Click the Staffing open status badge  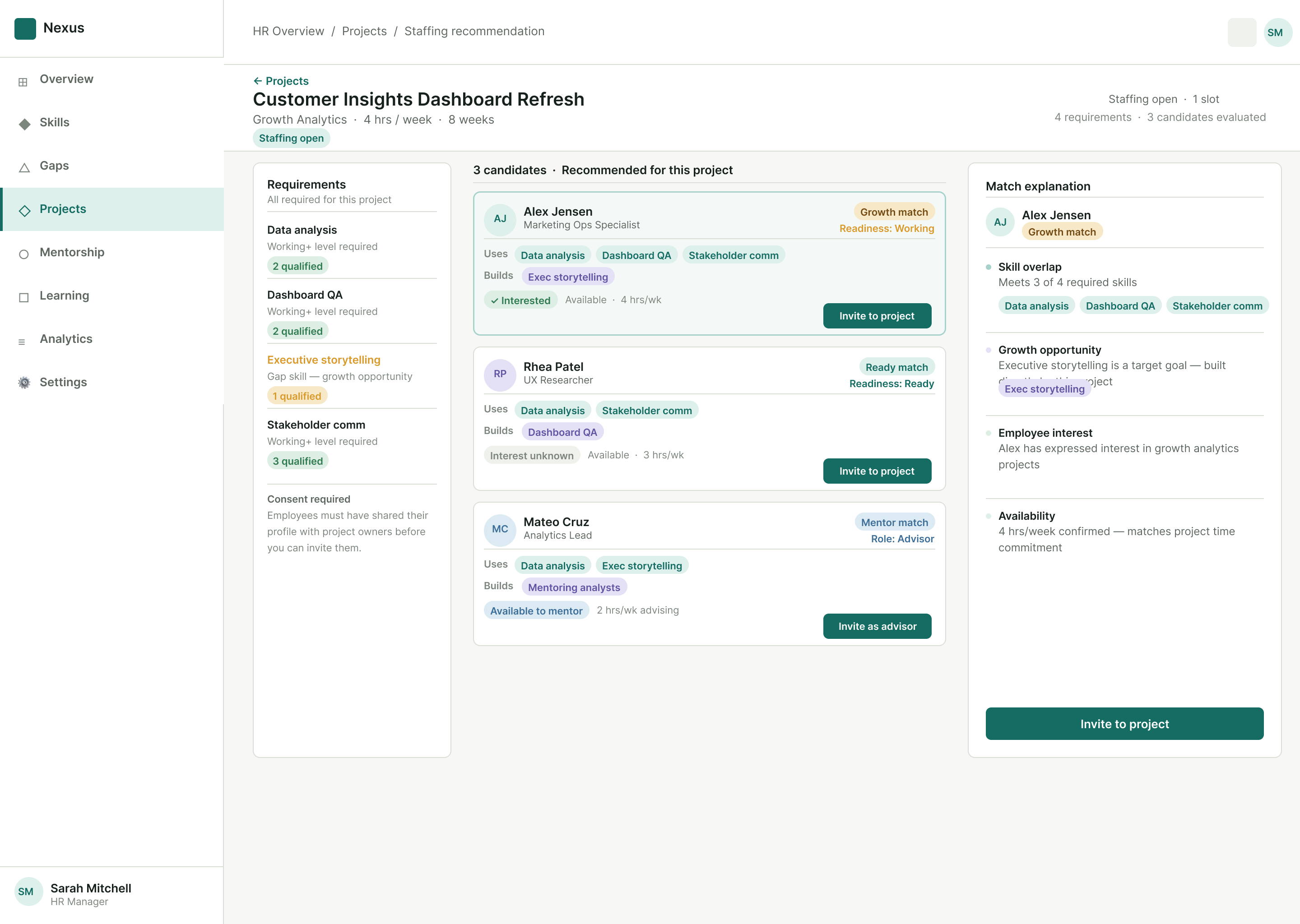point(291,138)
